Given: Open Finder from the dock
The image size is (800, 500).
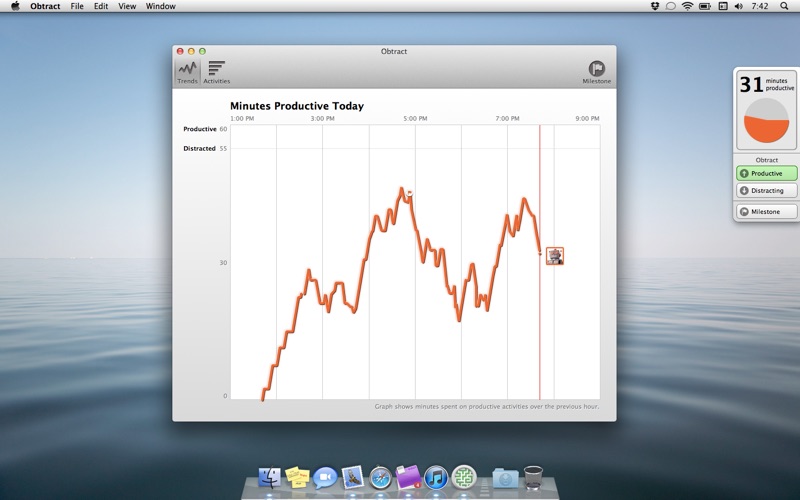Looking at the screenshot, I should coord(269,478).
